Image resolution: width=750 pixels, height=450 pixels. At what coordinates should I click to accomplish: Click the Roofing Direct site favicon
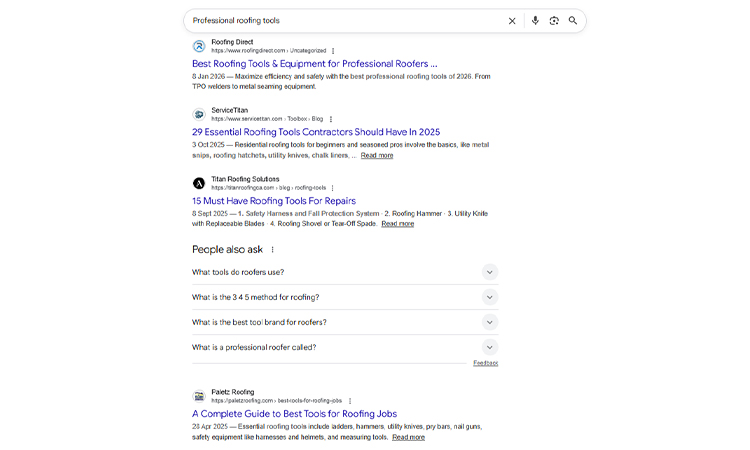coord(199,46)
